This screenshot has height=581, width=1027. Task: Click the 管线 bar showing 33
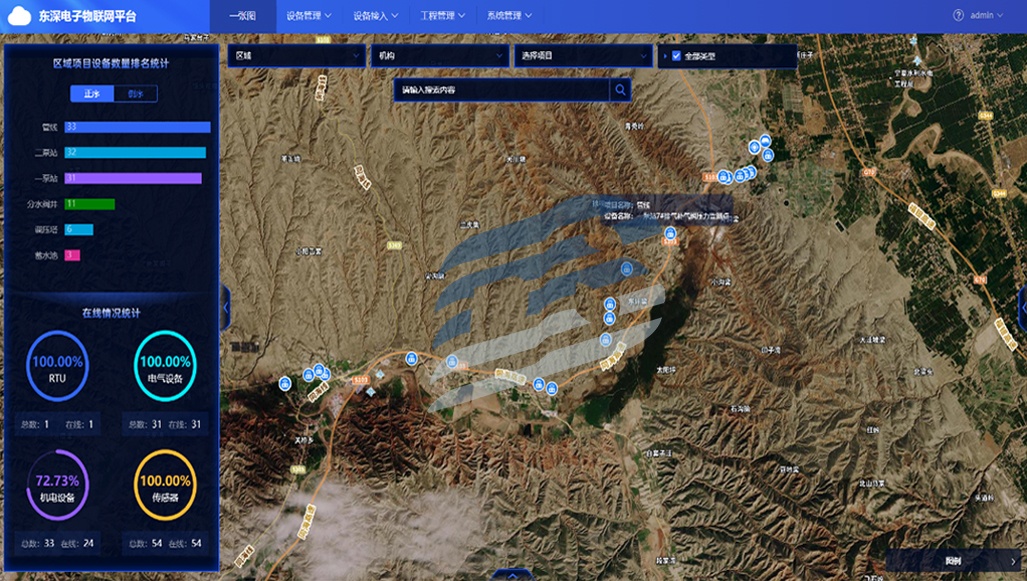137,127
